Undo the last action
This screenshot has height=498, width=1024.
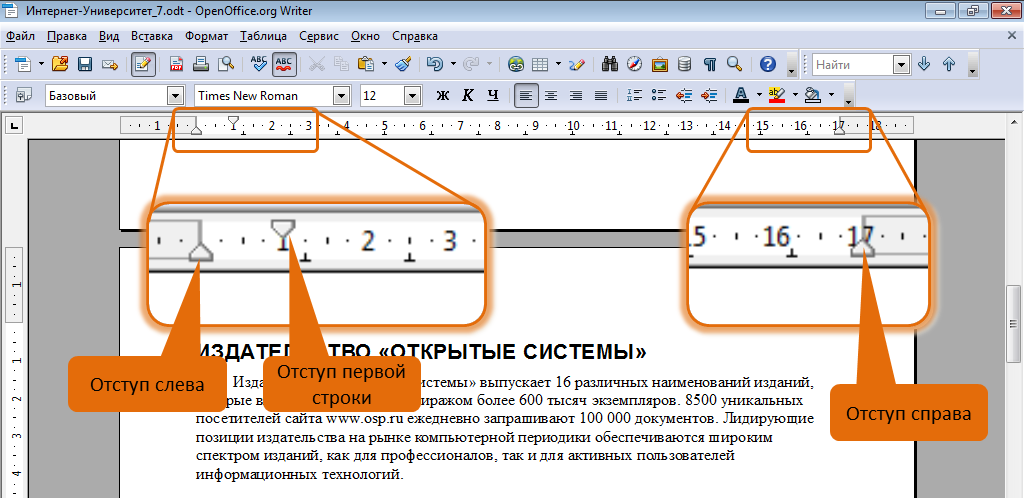435,64
